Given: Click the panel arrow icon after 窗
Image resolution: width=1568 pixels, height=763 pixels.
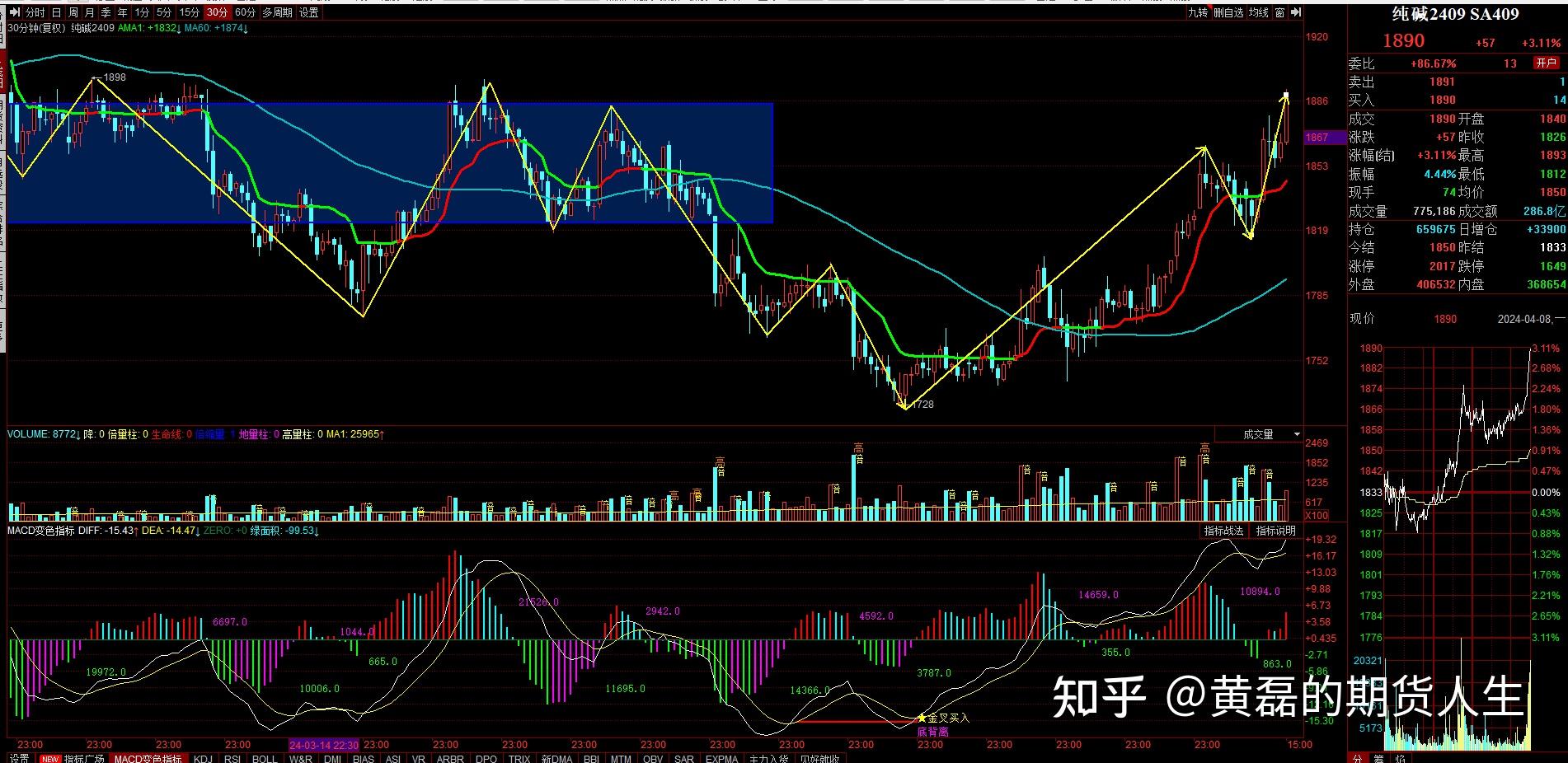Looking at the screenshot, I should (x=1296, y=12).
